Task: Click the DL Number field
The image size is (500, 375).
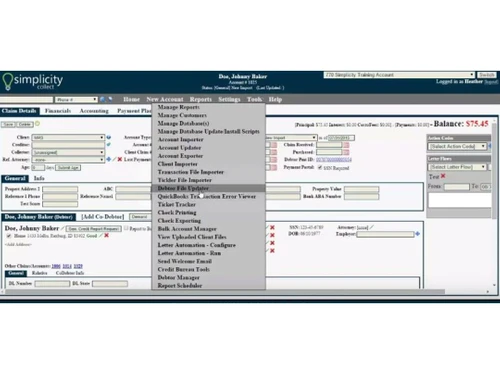Action: (x=52, y=284)
